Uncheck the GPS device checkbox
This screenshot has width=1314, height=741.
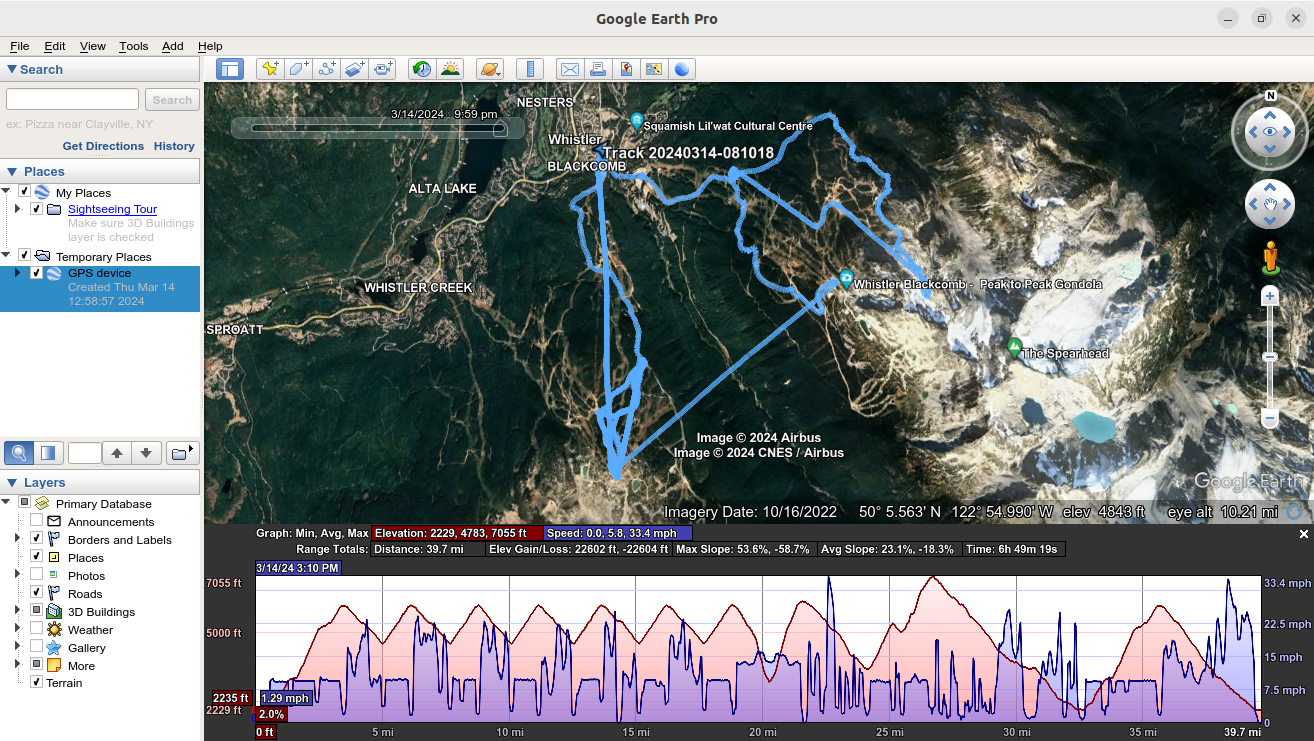click(x=37, y=273)
